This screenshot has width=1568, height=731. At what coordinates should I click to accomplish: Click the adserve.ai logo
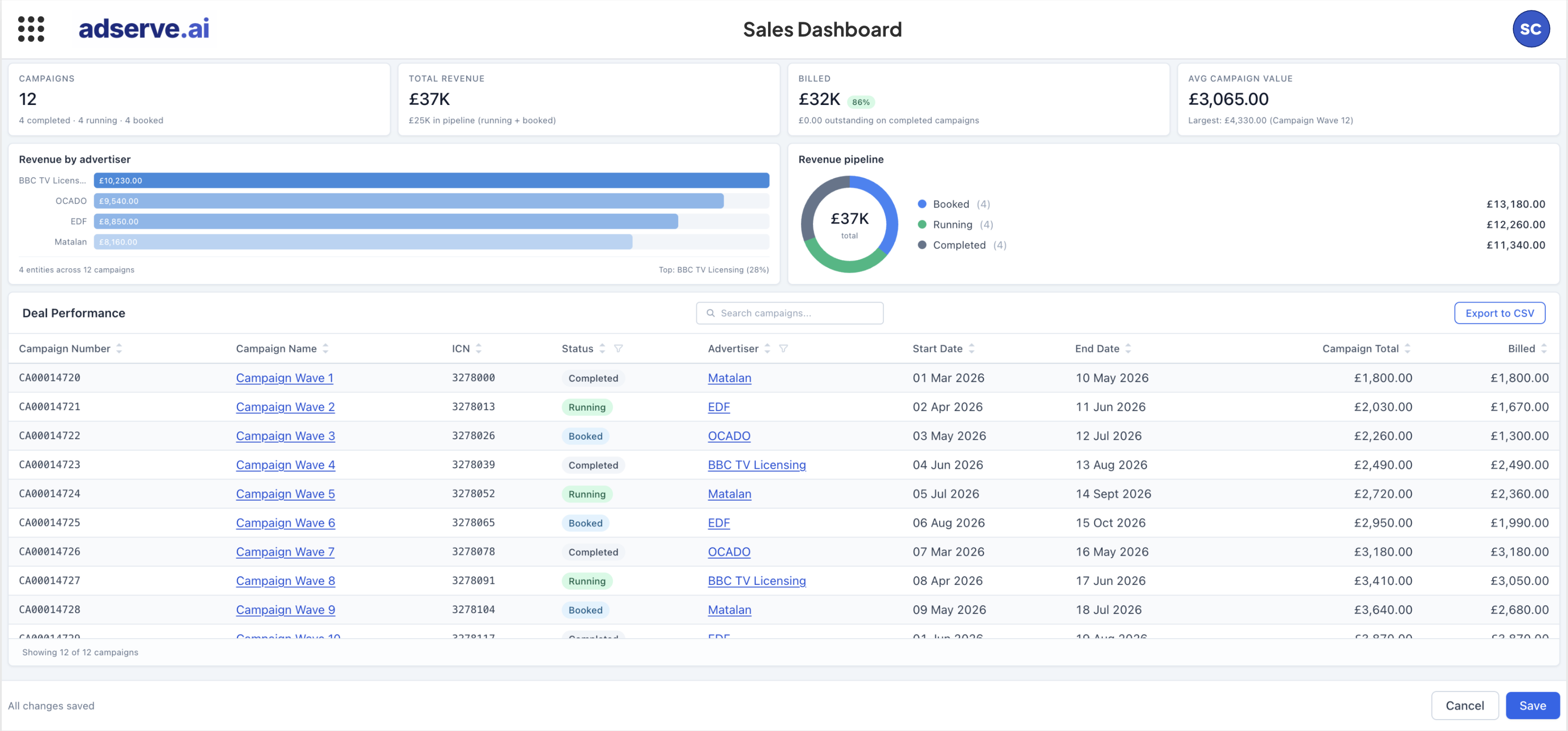[x=143, y=28]
